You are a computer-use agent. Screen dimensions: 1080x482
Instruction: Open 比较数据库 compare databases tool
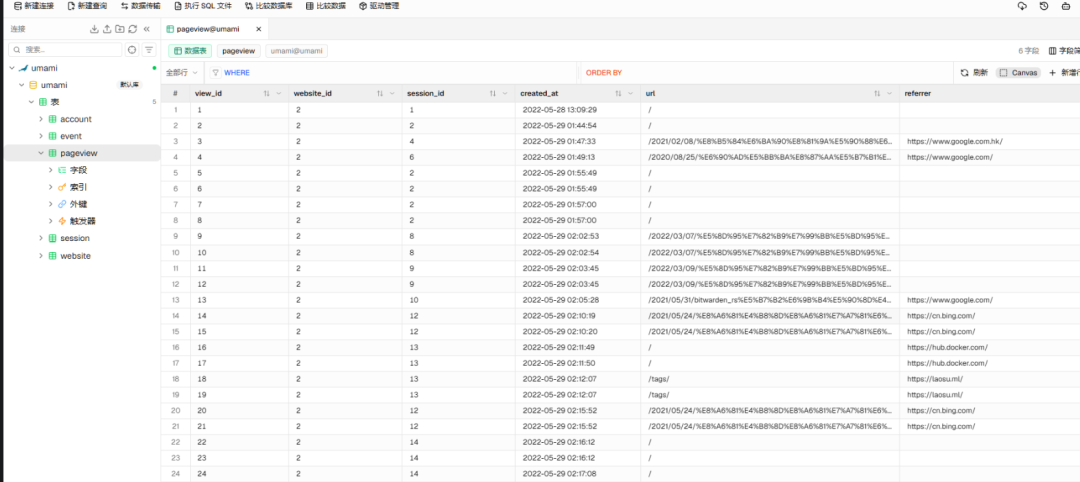tap(269, 6)
